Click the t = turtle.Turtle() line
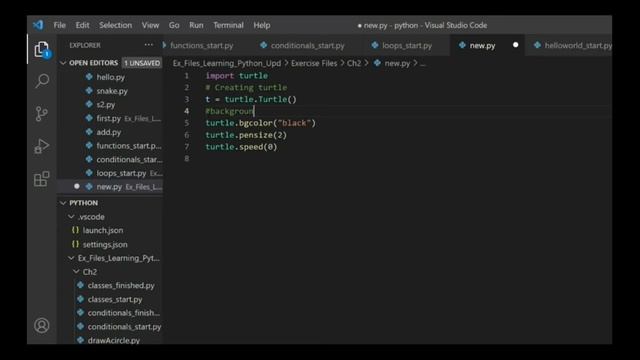The width and height of the screenshot is (640, 360). point(251,99)
